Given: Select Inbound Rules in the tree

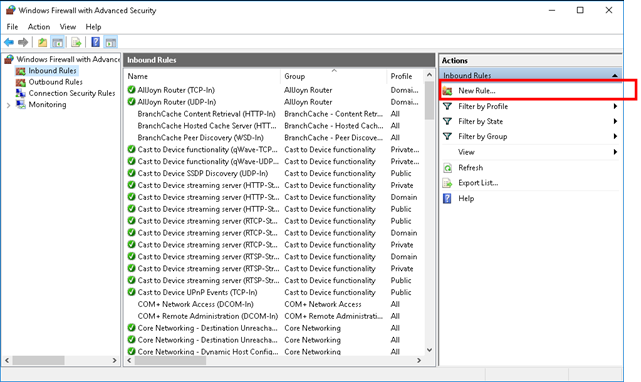Looking at the screenshot, I should [x=52, y=71].
